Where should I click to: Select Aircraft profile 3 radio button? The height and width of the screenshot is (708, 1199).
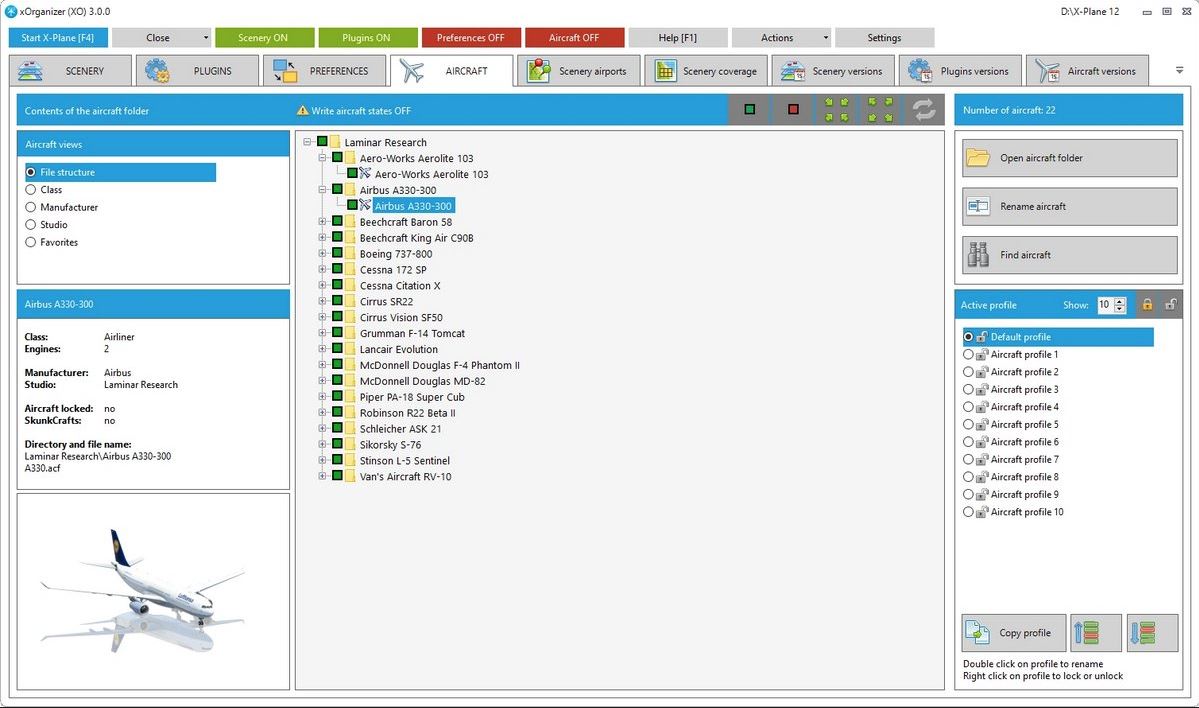click(968, 389)
